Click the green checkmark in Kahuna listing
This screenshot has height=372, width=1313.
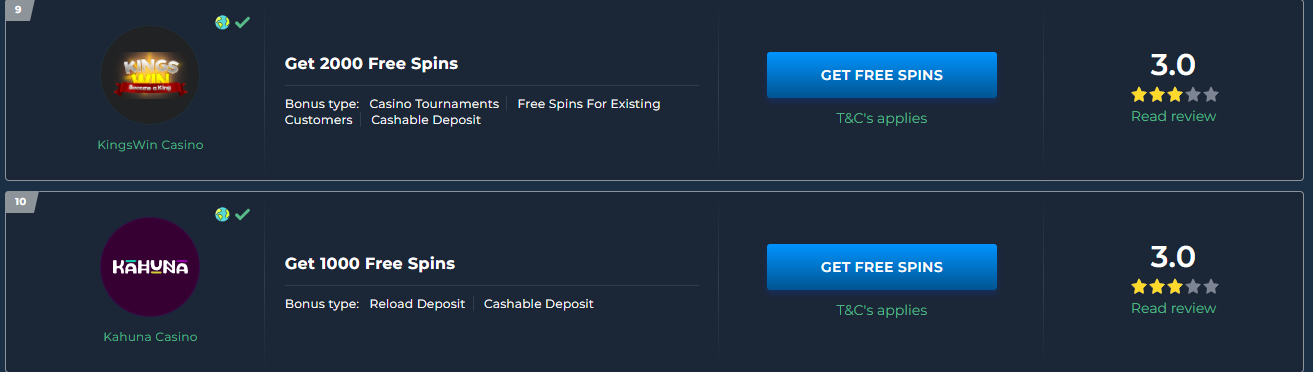243,214
